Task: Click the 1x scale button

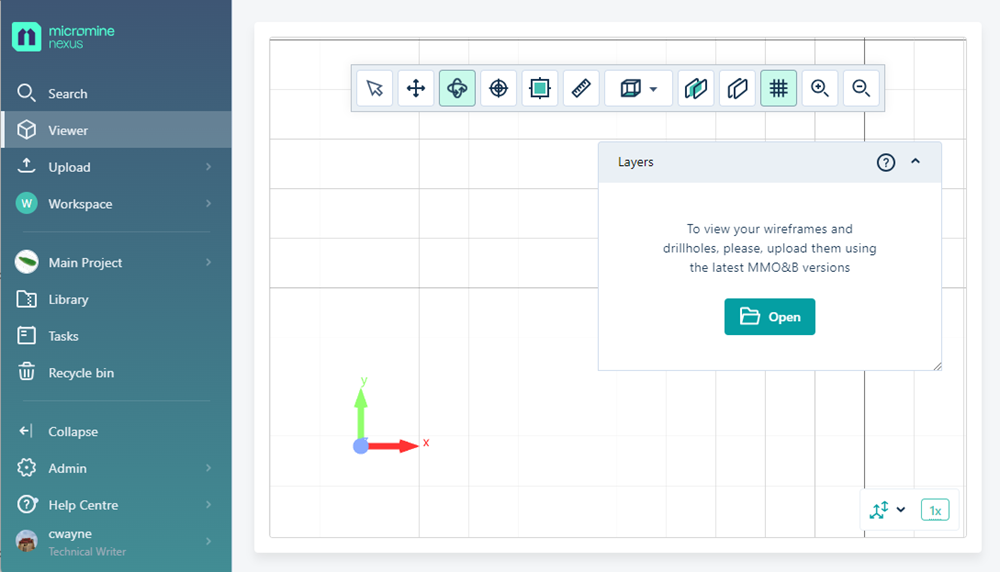Action: [x=935, y=510]
